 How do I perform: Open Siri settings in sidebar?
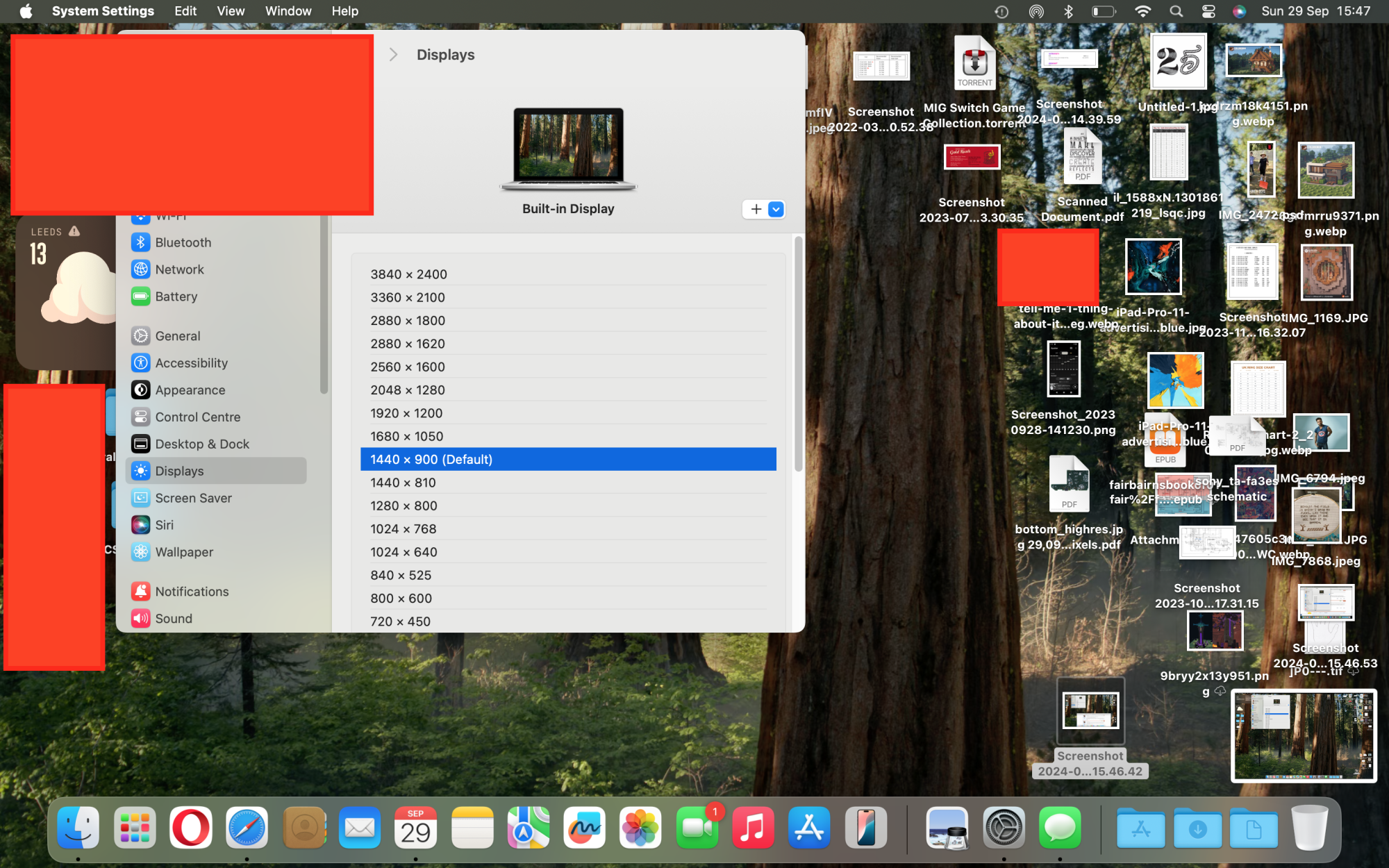[164, 526]
